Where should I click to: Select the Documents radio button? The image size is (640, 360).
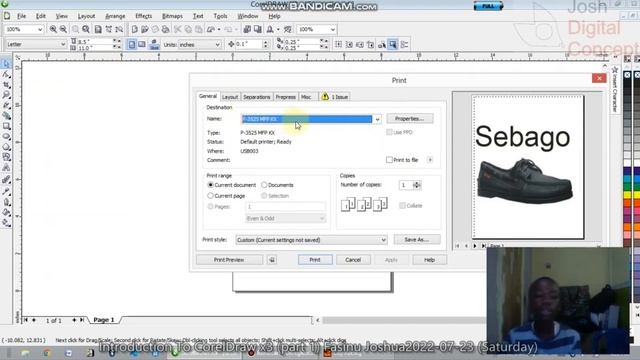264,185
